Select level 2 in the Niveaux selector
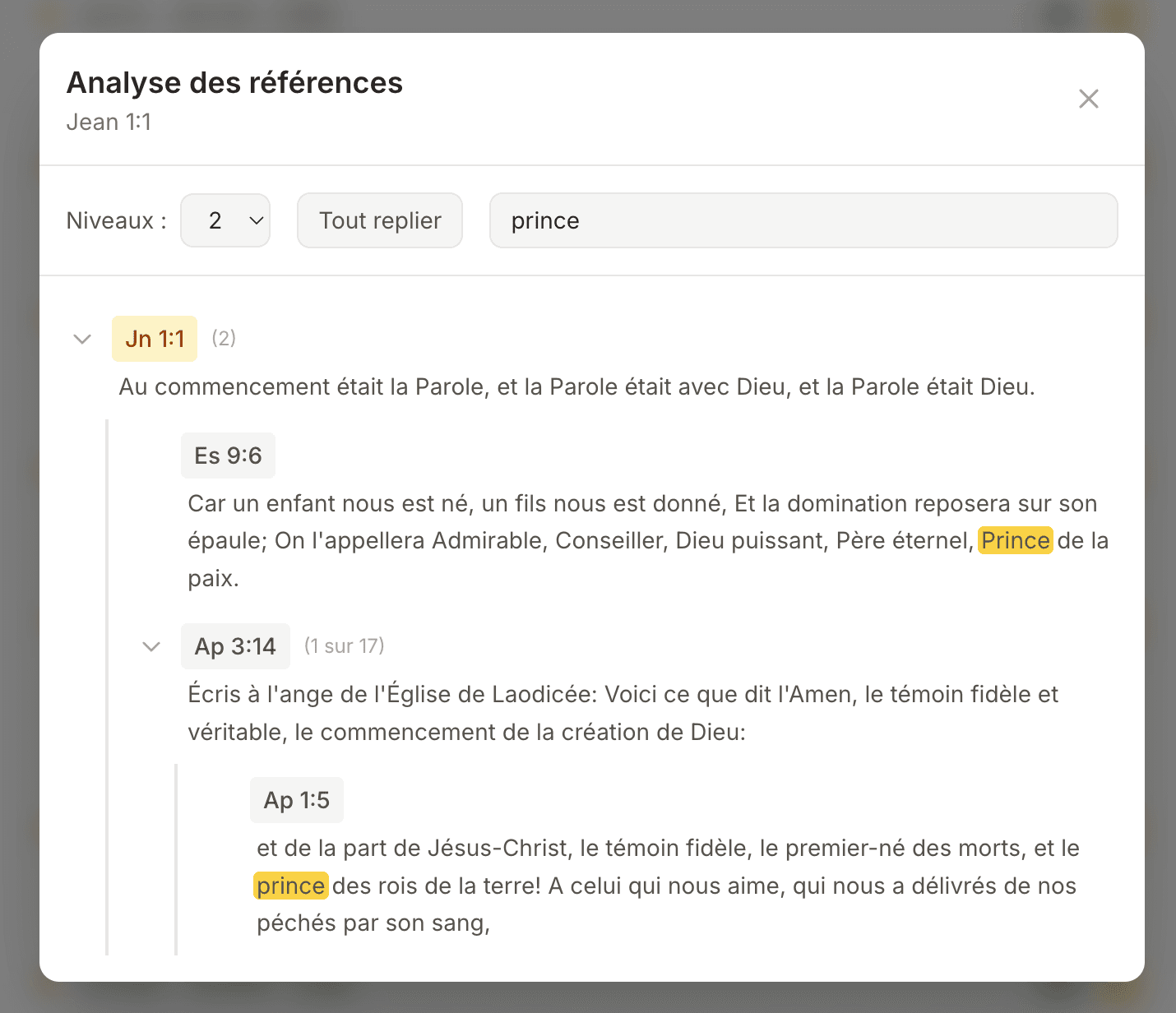 click(x=225, y=220)
